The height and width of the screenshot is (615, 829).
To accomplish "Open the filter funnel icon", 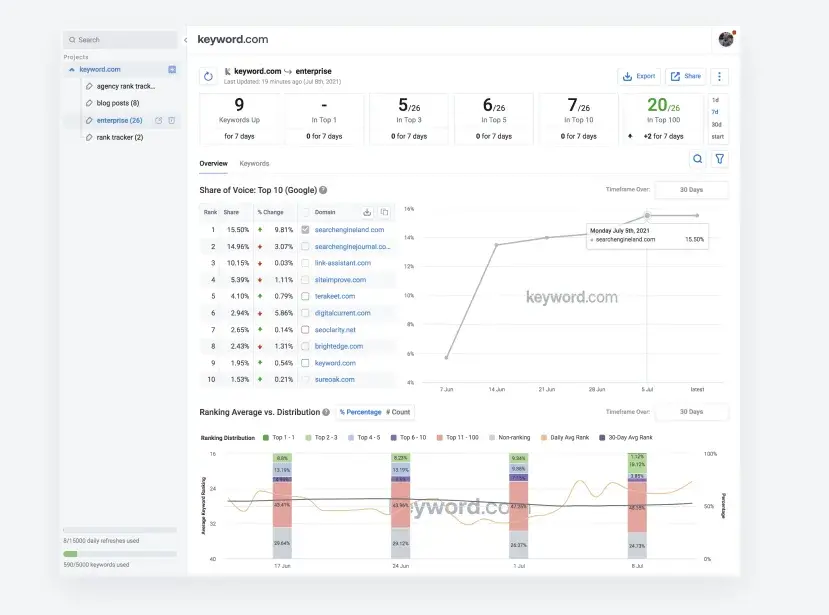I will point(720,158).
